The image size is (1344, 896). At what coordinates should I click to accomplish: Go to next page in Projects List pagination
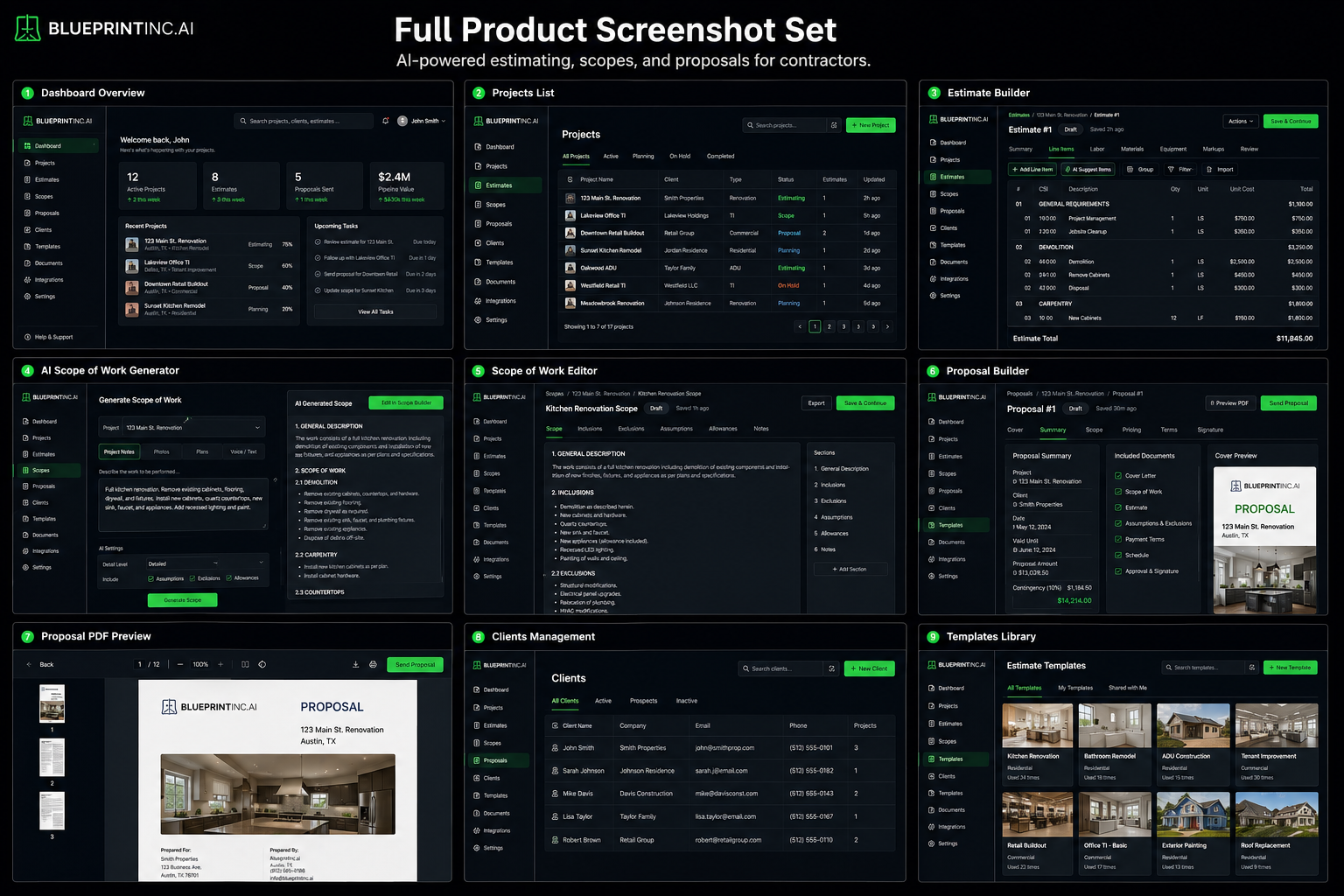(x=887, y=326)
